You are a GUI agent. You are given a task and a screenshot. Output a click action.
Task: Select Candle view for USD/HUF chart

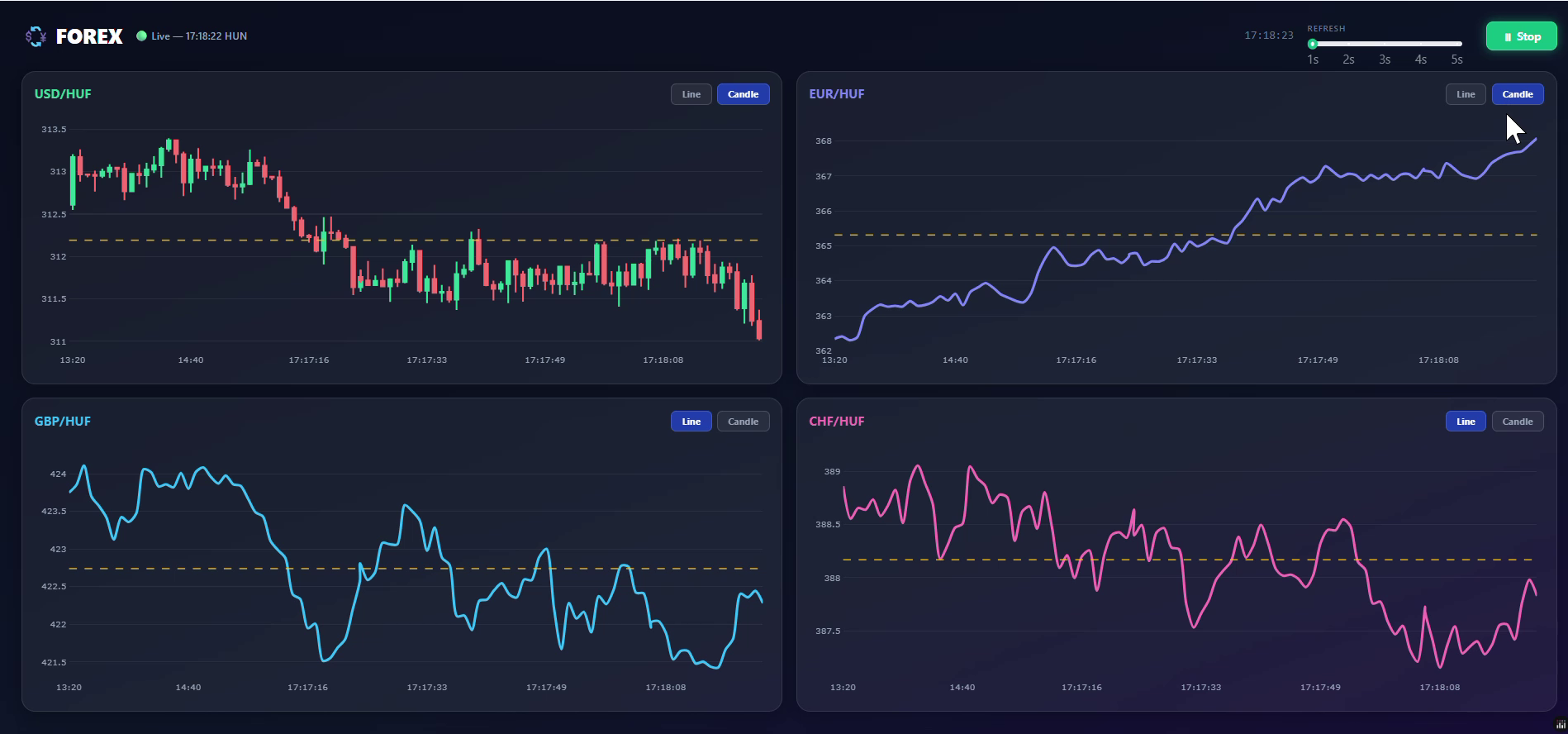click(743, 94)
